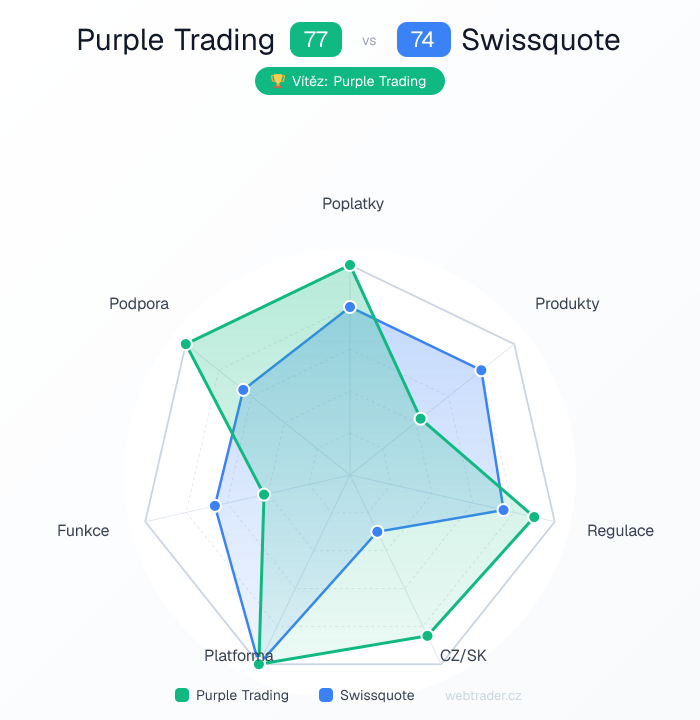700x720 pixels.
Task: Click the Poplatky axis label
Action: click(353, 204)
